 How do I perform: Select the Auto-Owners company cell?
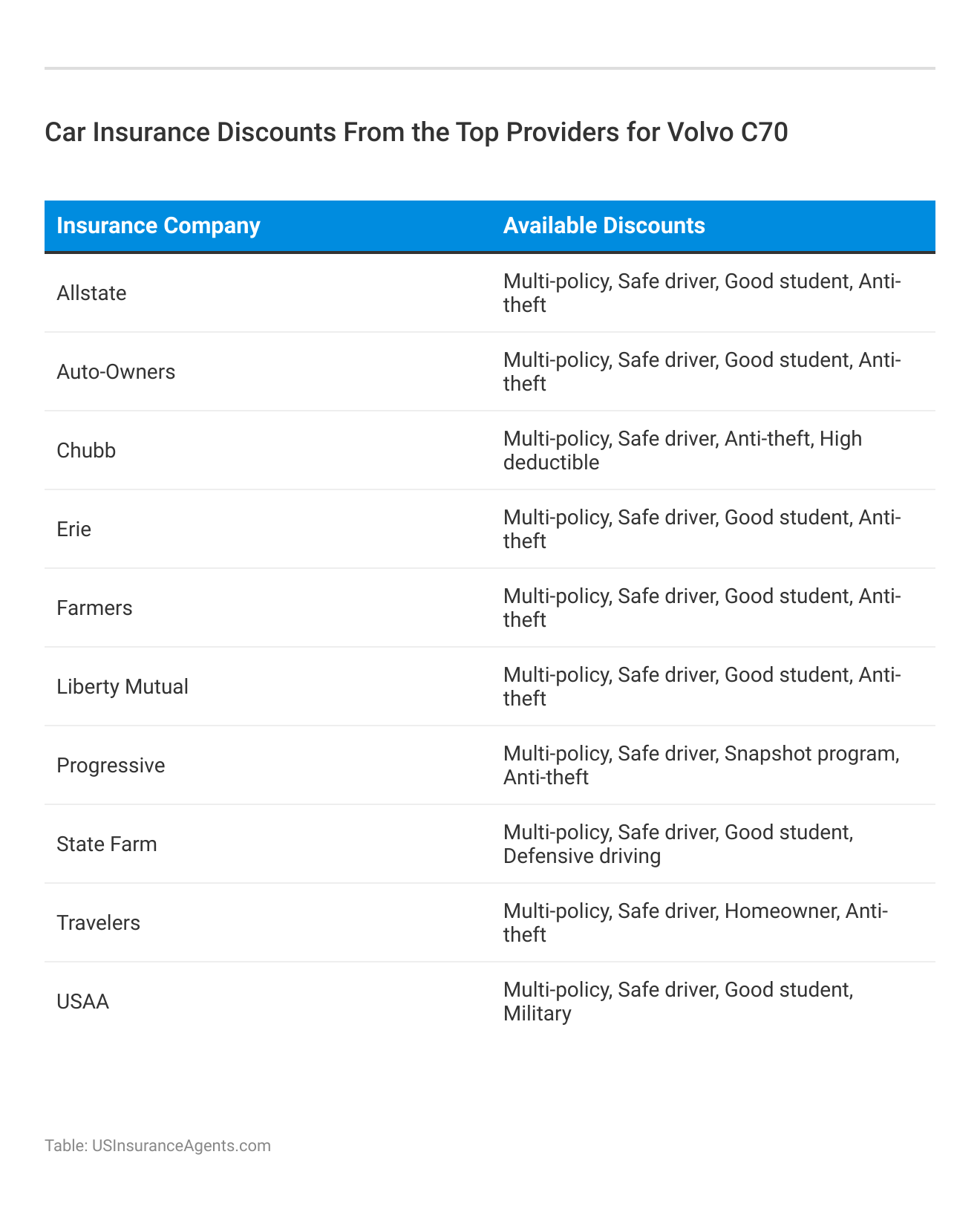click(x=116, y=372)
